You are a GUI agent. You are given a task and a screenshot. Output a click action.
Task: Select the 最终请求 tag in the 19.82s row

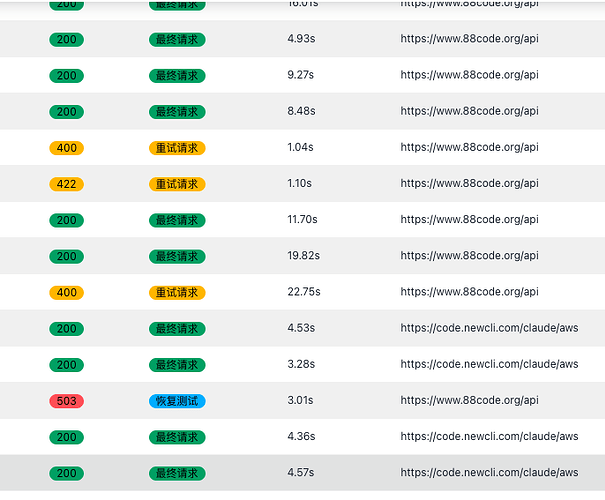coord(177,257)
